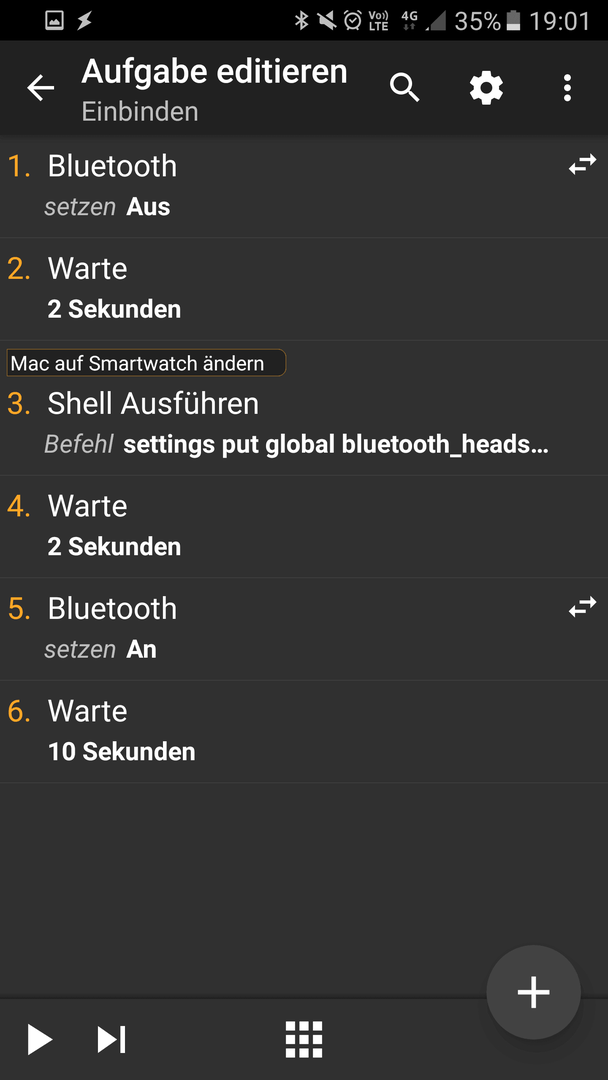
Task: Open step 5 Bluetooth setzen An
Action: [304, 630]
